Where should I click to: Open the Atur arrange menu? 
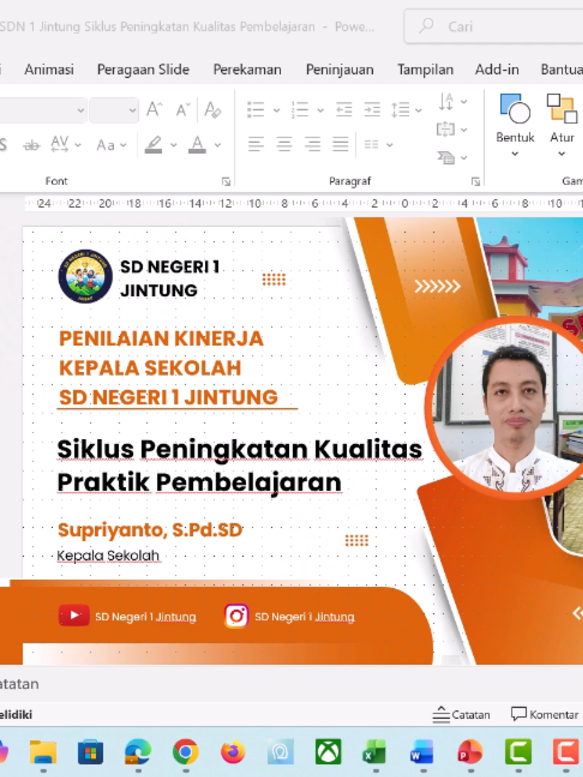(562, 125)
